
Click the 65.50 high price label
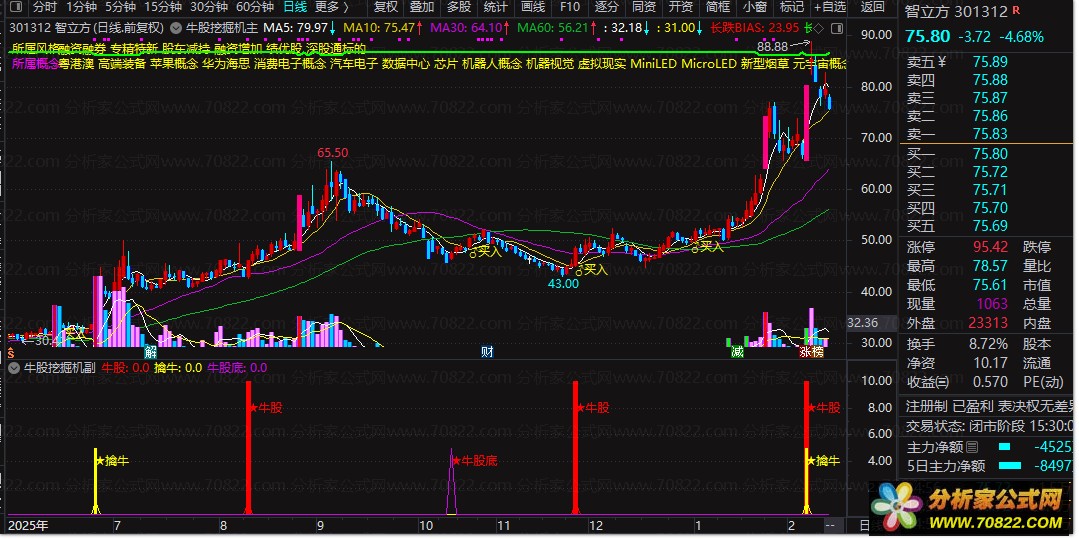pos(332,153)
